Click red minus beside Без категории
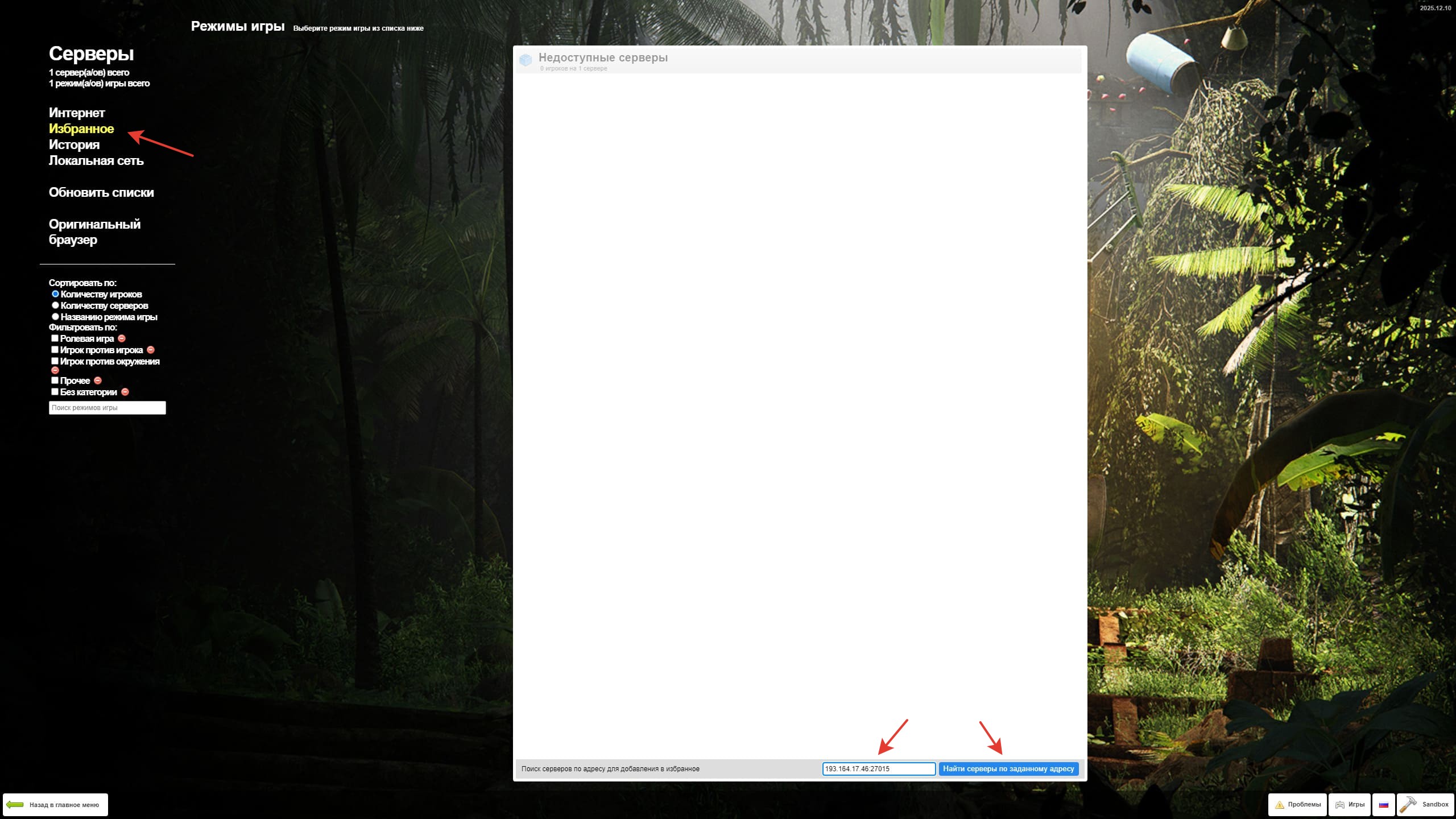This screenshot has height=819, width=1456. pos(125,392)
